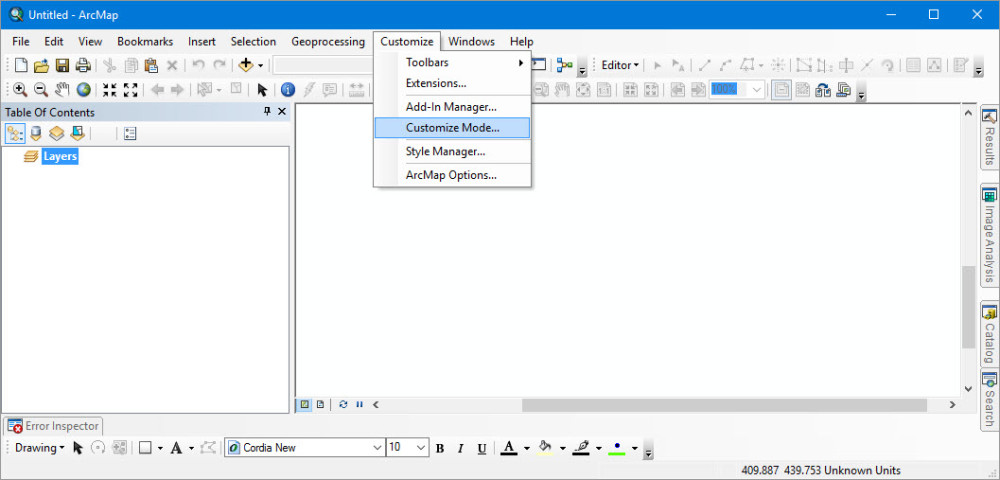Viewport: 1000px width, 480px height.
Task: Choose Extensions... from Customize menu
Action: coord(452,83)
